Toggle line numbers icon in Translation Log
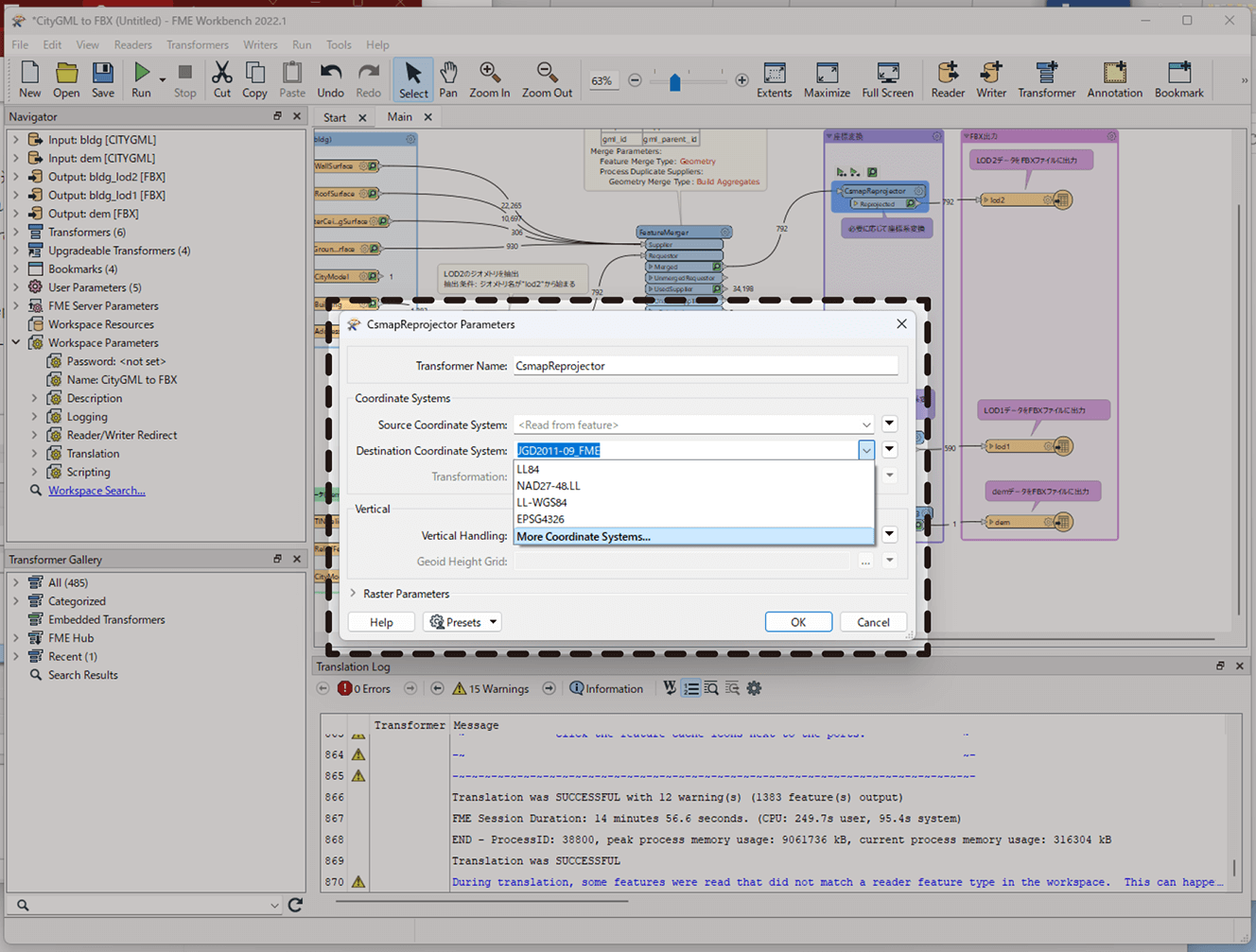 click(x=691, y=688)
